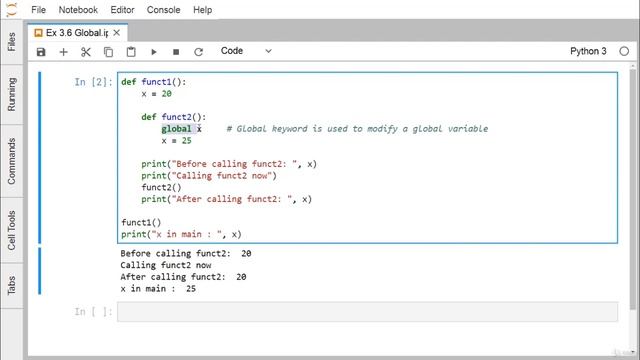The height and width of the screenshot is (360, 640).
Task: Click the scrollbar up arrow
Action: pos(633,66)
